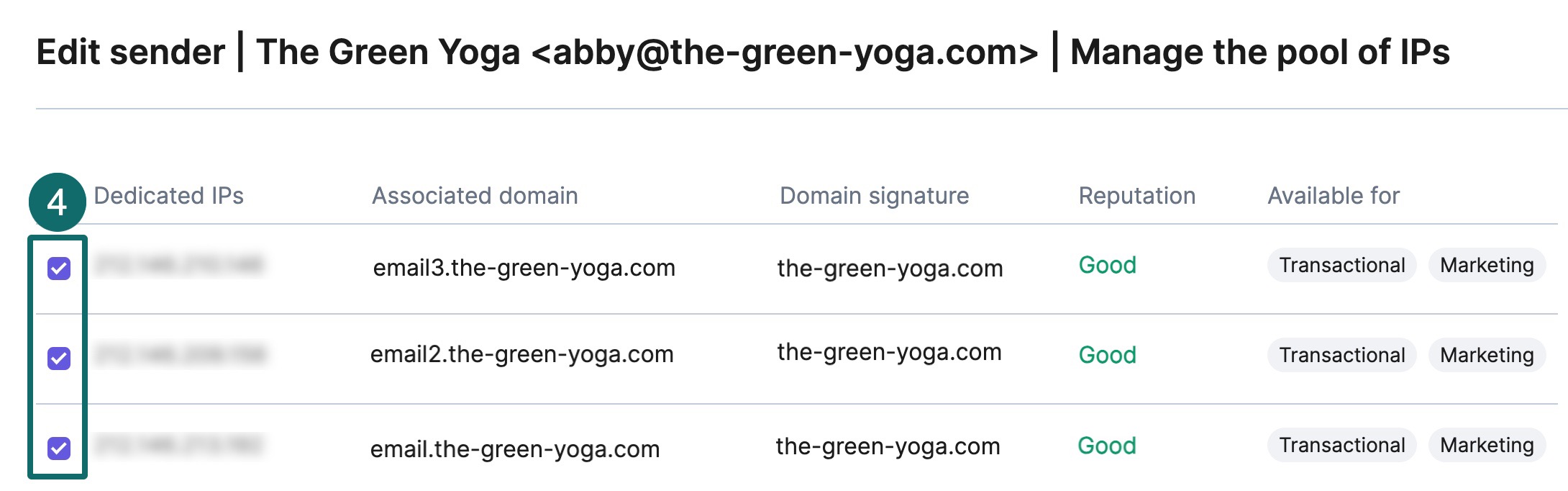This screenshot has width=1568, height=491.
Task: Uncheck the email2.the-green-yoga.com IP checkbox
Action: tap(59, 358)
